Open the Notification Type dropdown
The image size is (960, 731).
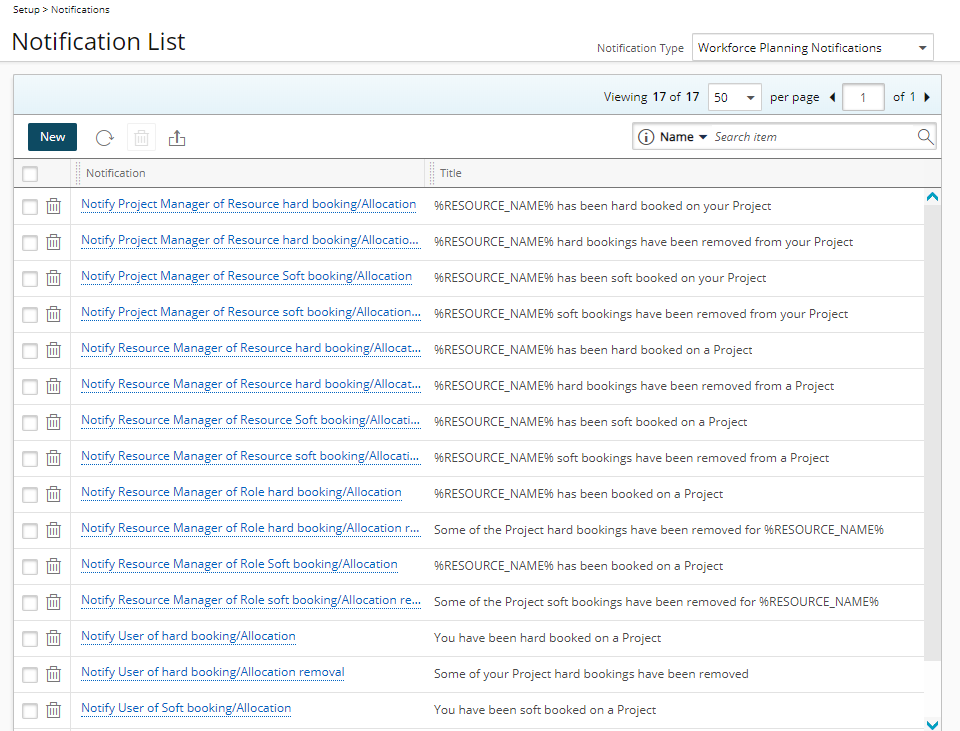[813, 48]
